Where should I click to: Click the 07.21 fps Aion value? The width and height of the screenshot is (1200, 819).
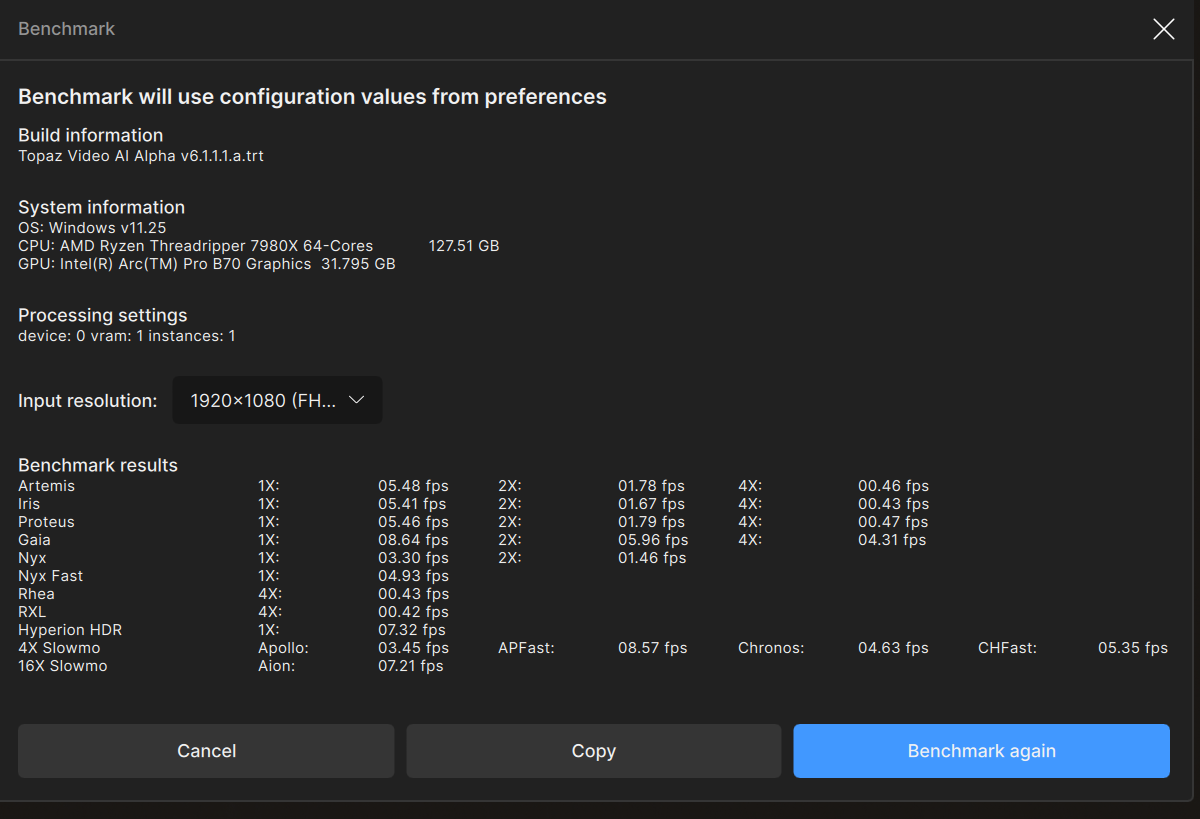[411, 666]
